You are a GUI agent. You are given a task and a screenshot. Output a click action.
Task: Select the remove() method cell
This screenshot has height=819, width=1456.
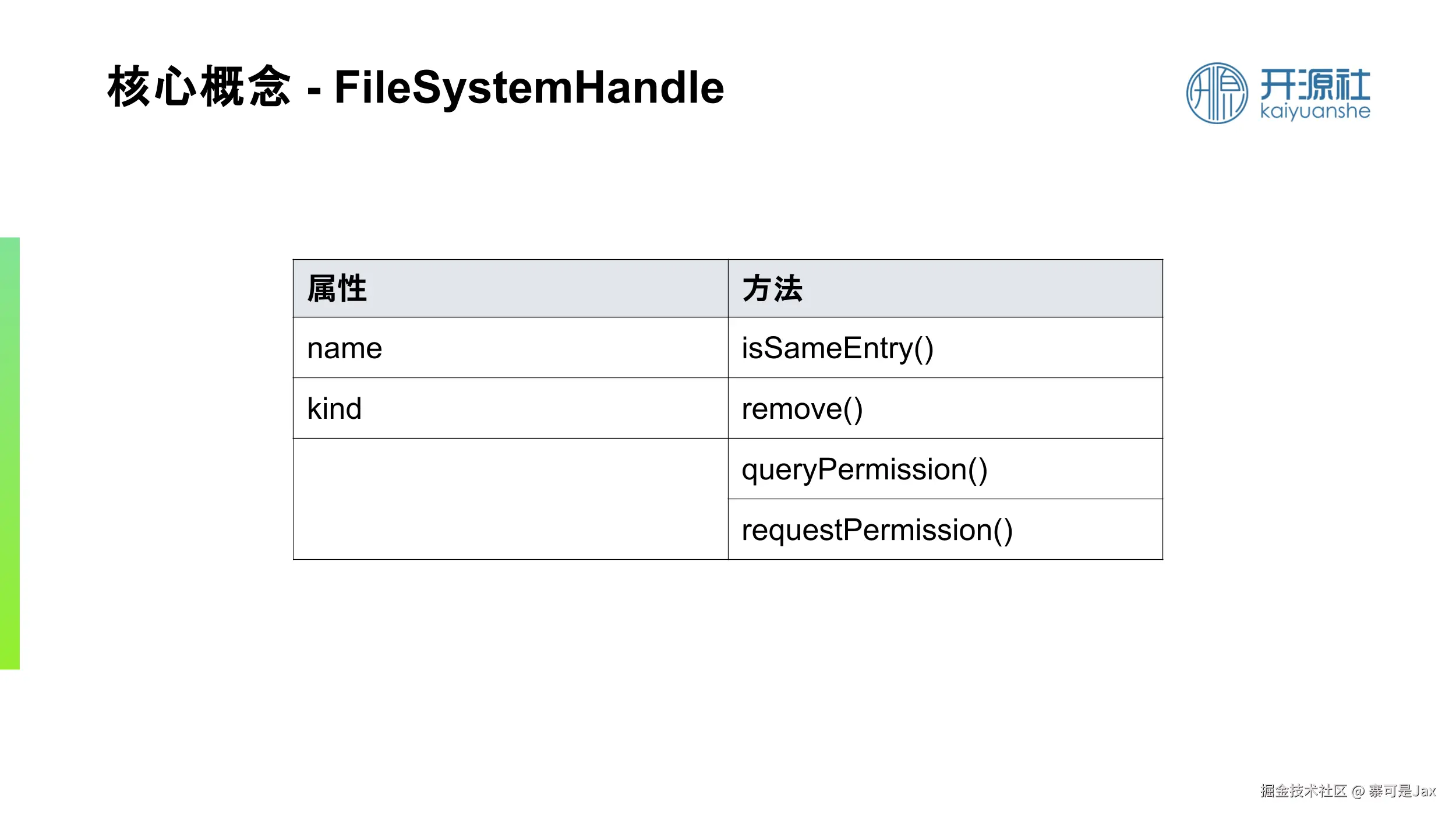coord(945,408)
